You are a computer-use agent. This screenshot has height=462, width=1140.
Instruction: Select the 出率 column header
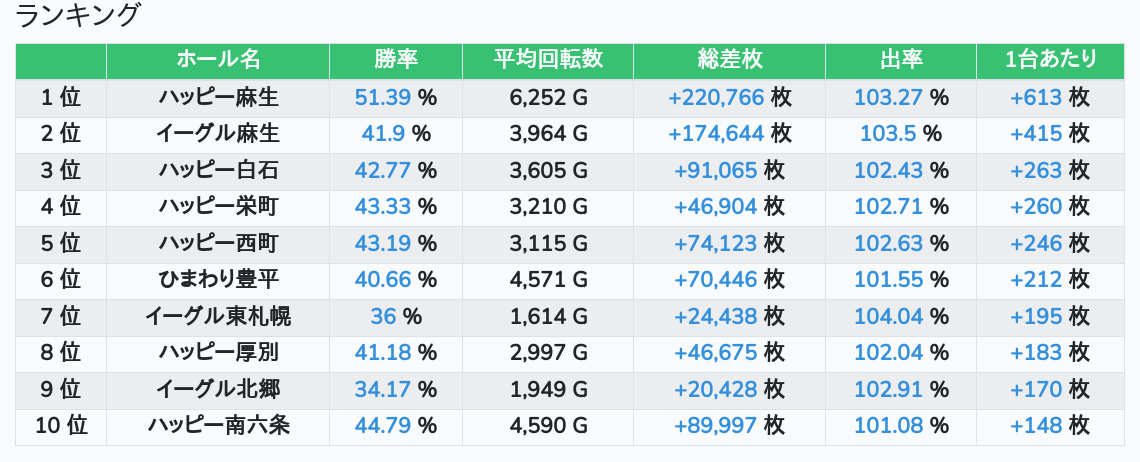pyautogui.click(x=901, y=60)
